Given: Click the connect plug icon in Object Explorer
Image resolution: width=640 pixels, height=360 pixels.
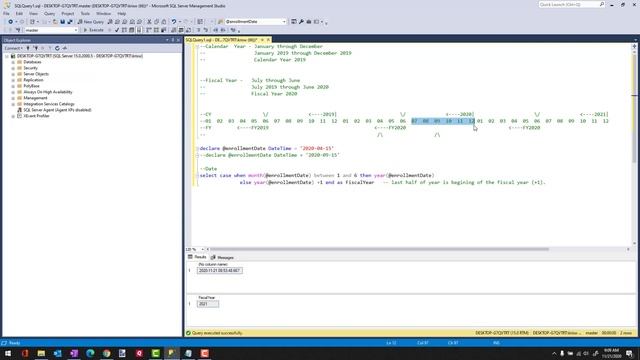Looking at the screenshot, I should [28, 48].
